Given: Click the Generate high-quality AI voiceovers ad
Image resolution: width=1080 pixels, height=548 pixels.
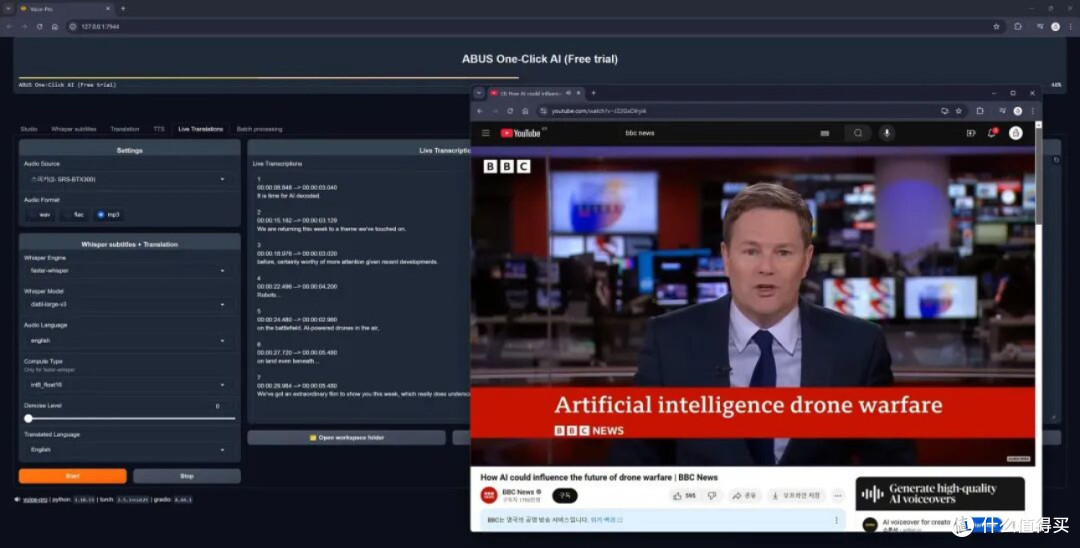Looking at the screenshot, I should pos(940,494).
